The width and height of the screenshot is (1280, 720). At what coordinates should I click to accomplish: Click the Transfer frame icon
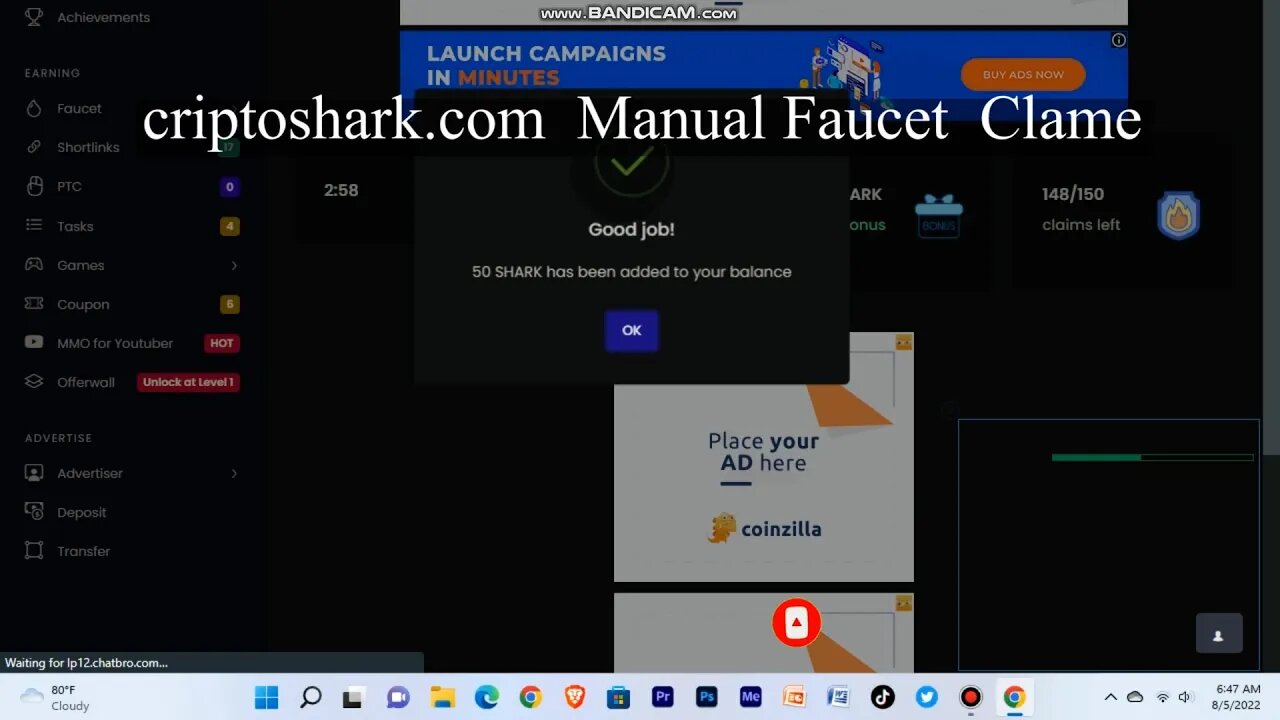34,551
